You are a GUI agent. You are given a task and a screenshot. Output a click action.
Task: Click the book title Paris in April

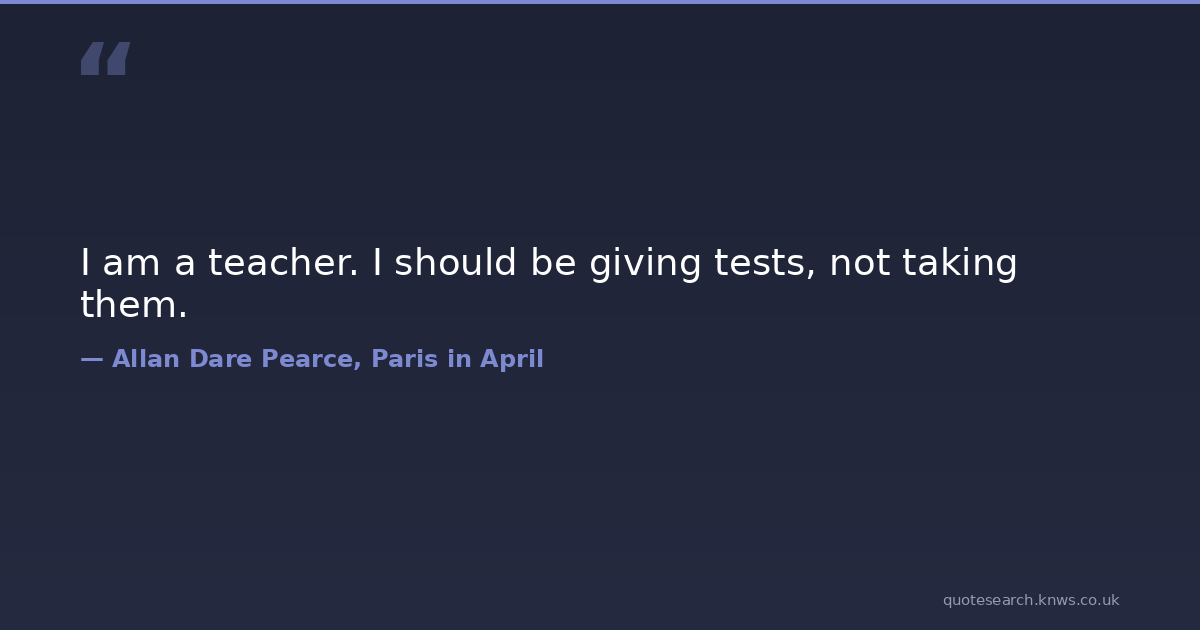pyautogui.click(x=457, y=359)
